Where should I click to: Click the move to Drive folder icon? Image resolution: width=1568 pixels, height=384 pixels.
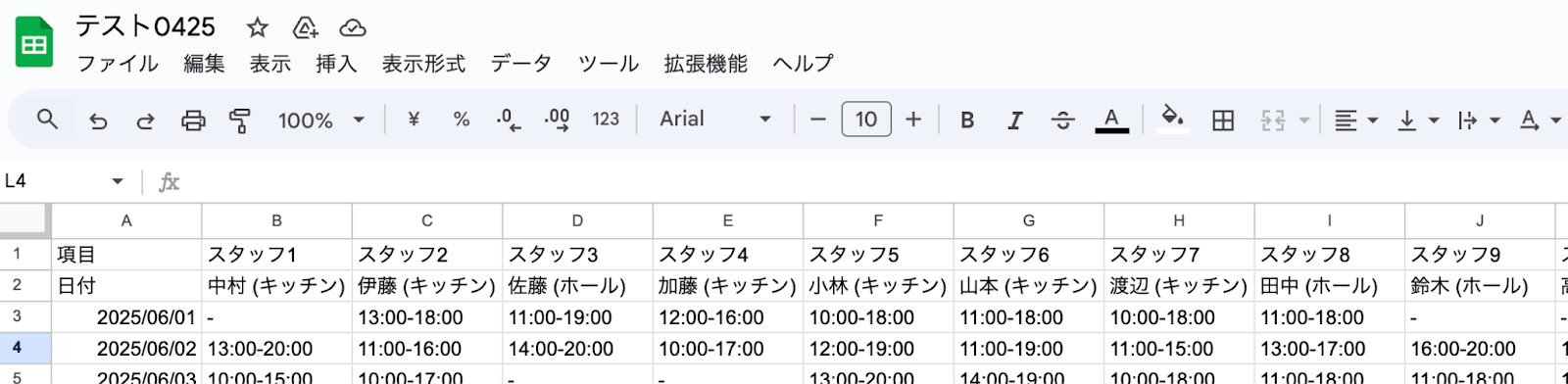point(306,27)
